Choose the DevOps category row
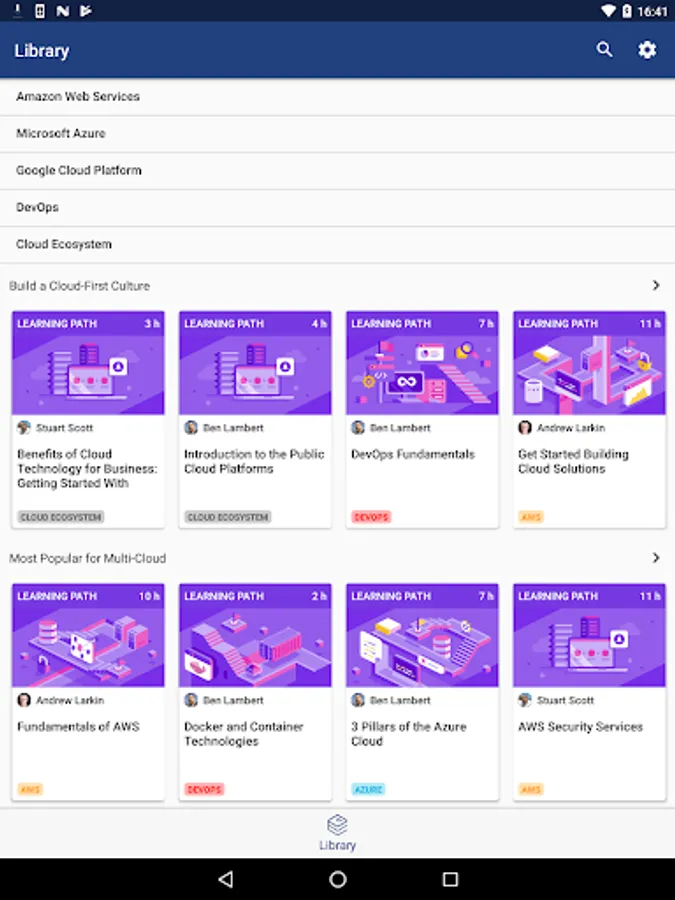675x900 pixels. point(338,207)
